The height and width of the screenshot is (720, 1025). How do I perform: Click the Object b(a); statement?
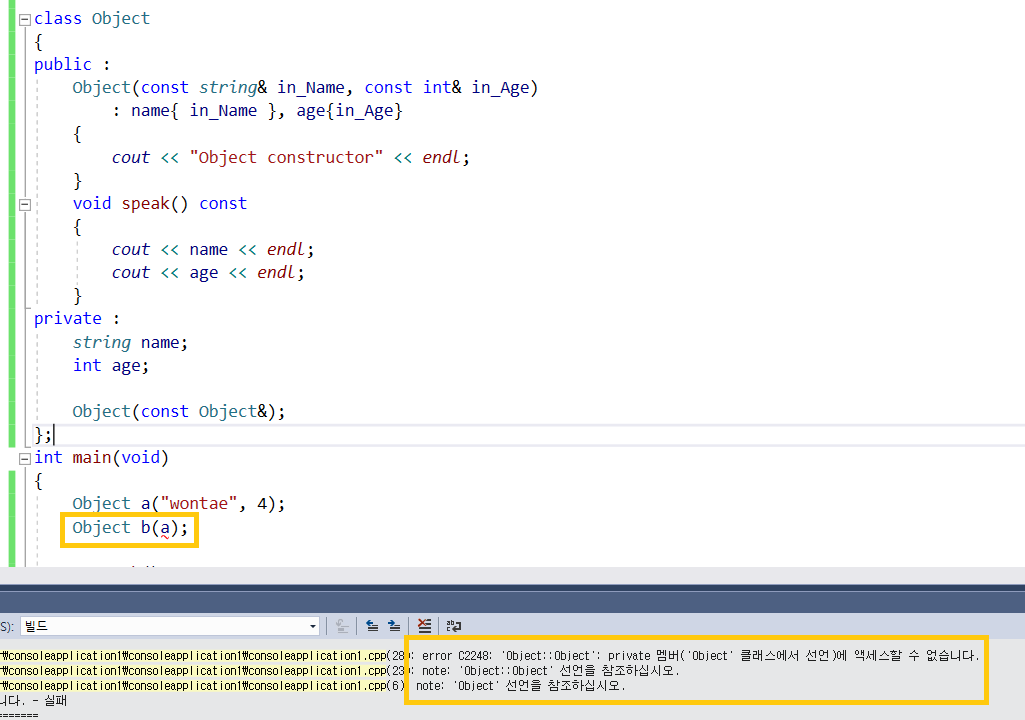point(129,528)
